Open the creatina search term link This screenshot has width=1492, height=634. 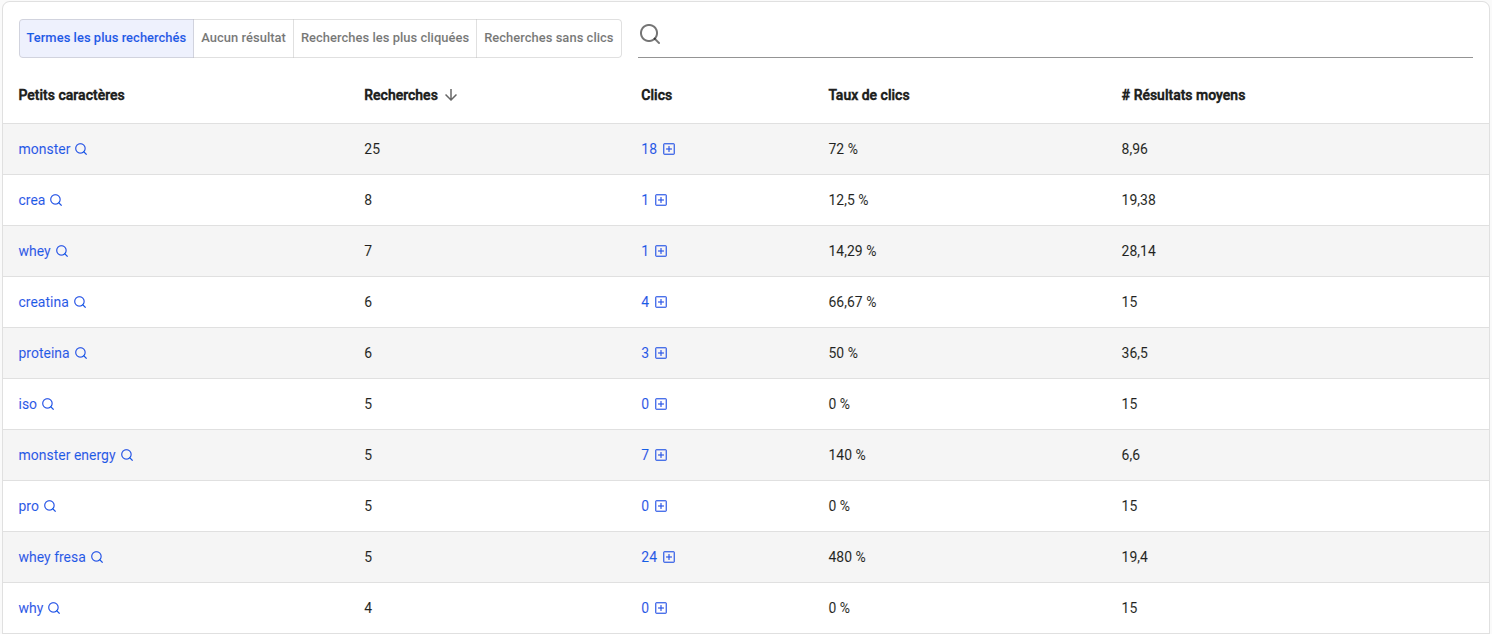click(x=43, y=302)
